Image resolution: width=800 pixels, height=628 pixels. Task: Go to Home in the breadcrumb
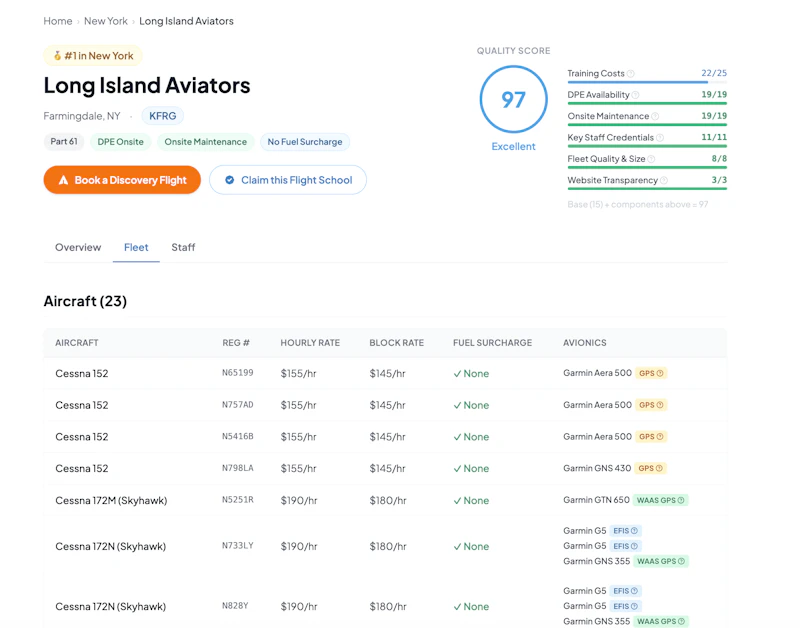[58, 21]
